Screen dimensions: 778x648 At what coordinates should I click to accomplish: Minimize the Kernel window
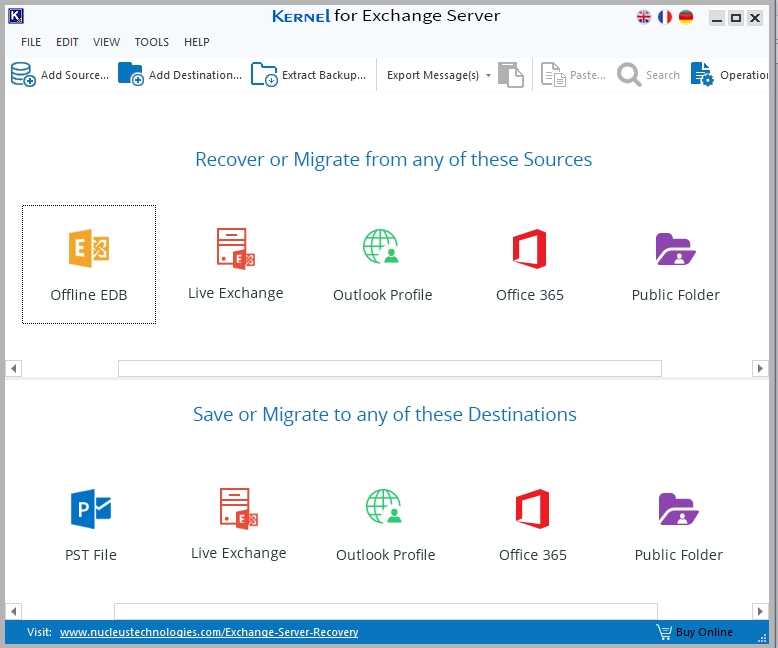pos(716,18)
